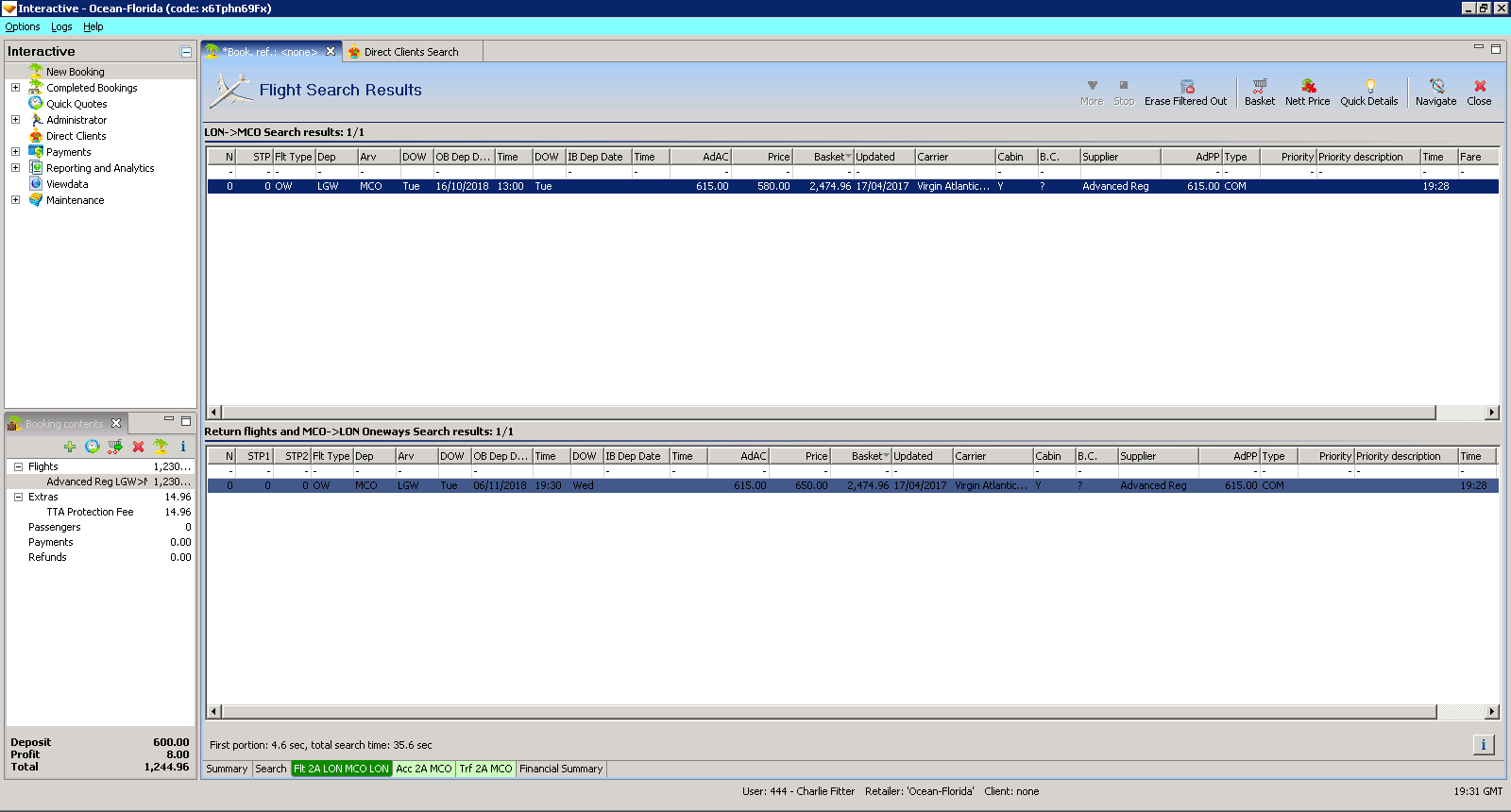The height and width of the screenshot is (812, 1511).
Task: Click the clock refresh icon in Booking contents
Action: point(92,447)
